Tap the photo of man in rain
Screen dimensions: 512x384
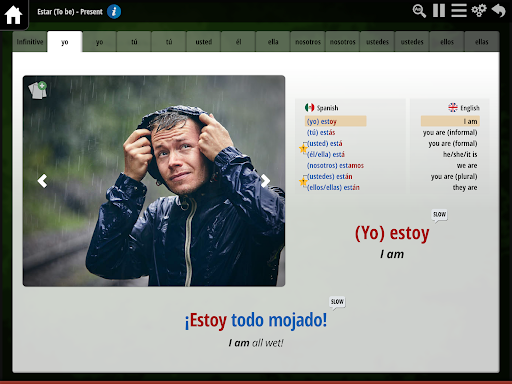click(154, 181)
